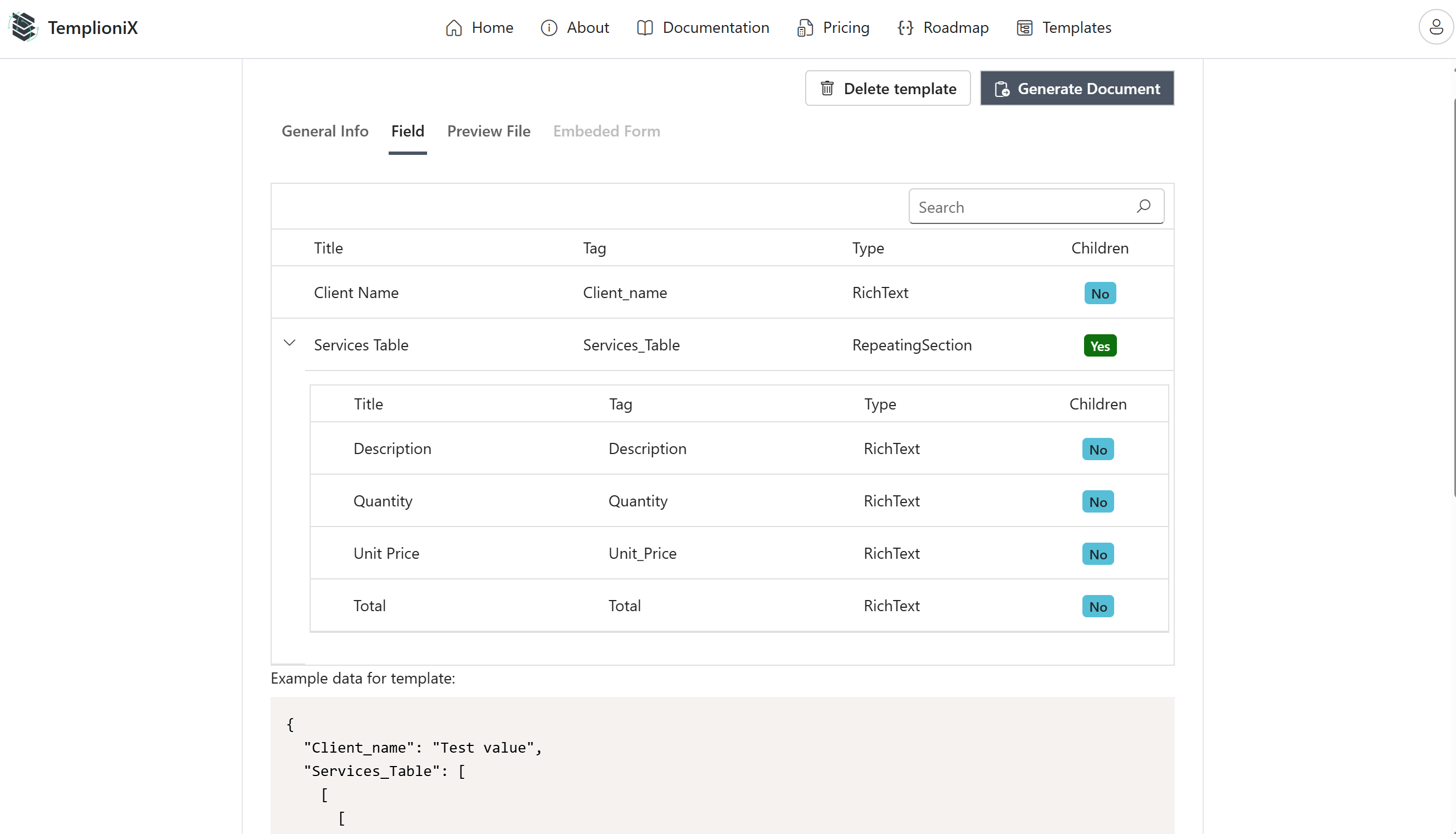
Task: Select the Unit Price title cell
Action: pos(386,553)
